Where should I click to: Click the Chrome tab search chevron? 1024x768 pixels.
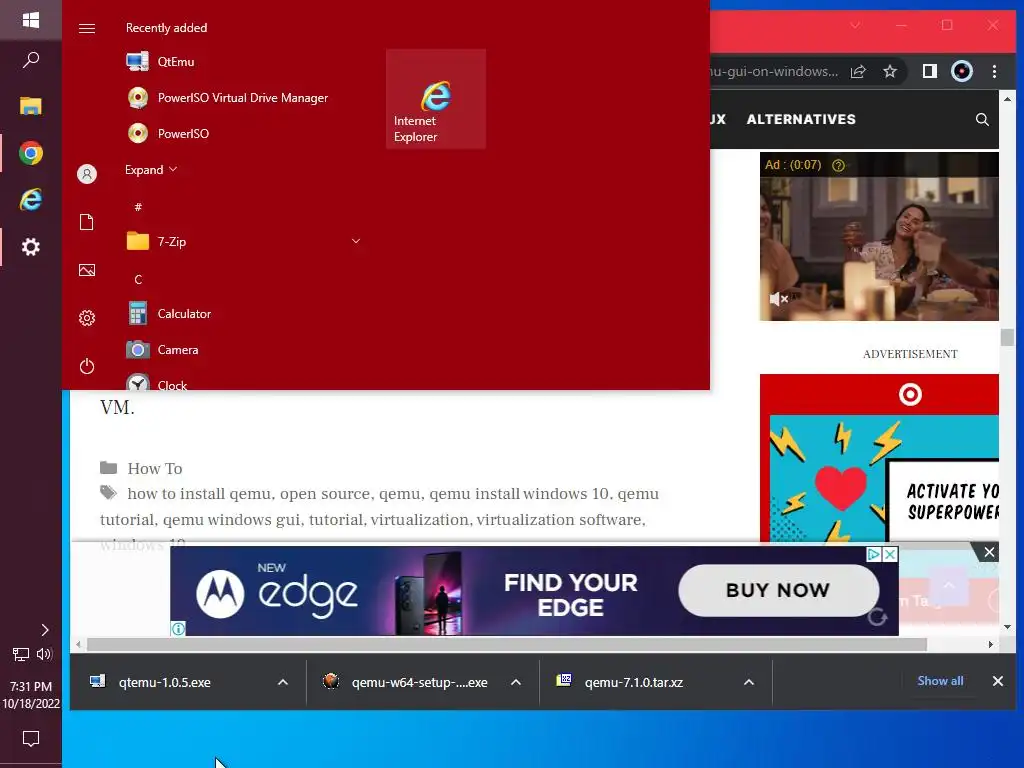tap(855, 25)
